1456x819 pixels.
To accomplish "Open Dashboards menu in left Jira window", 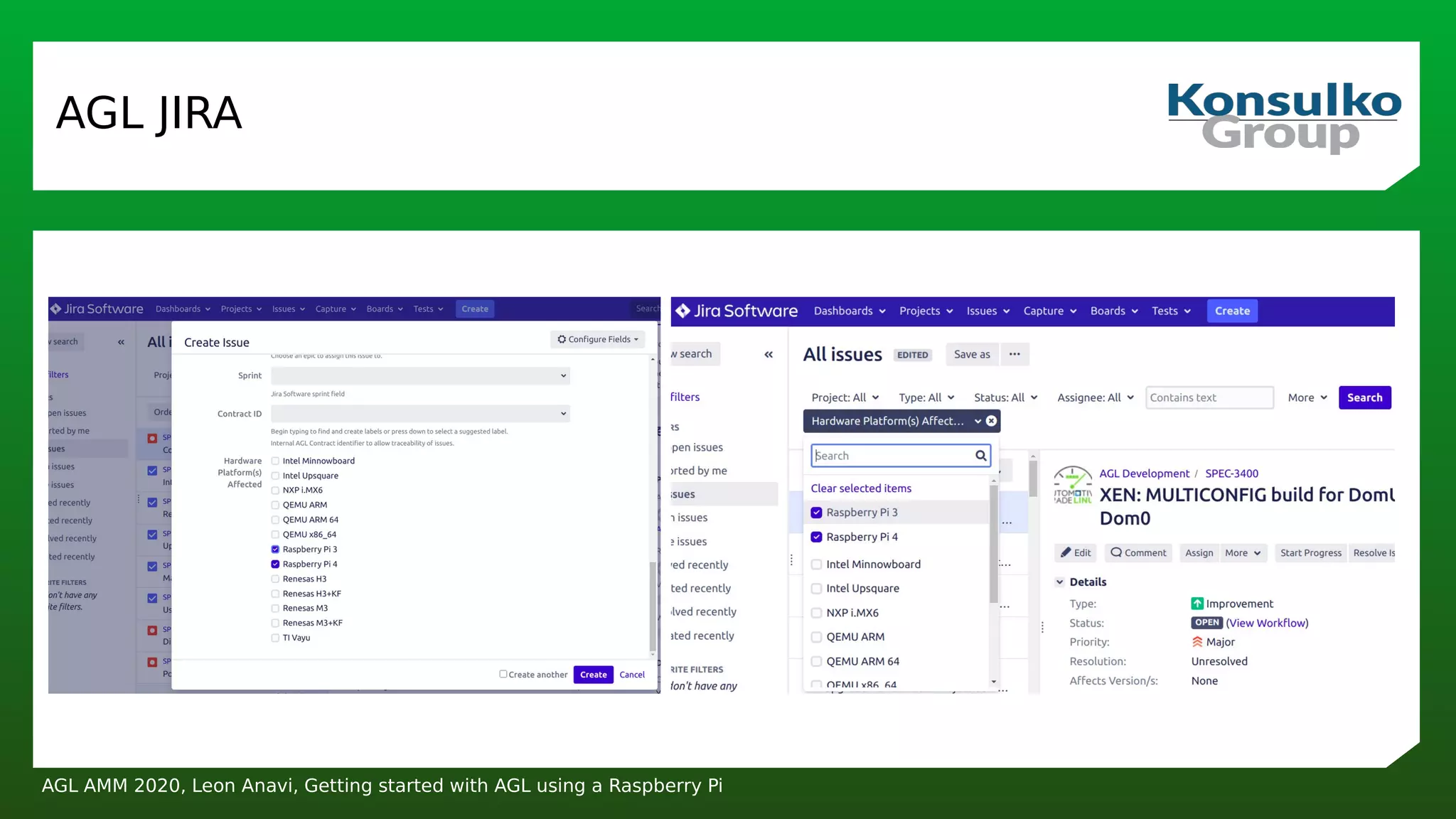I will 183,309.
